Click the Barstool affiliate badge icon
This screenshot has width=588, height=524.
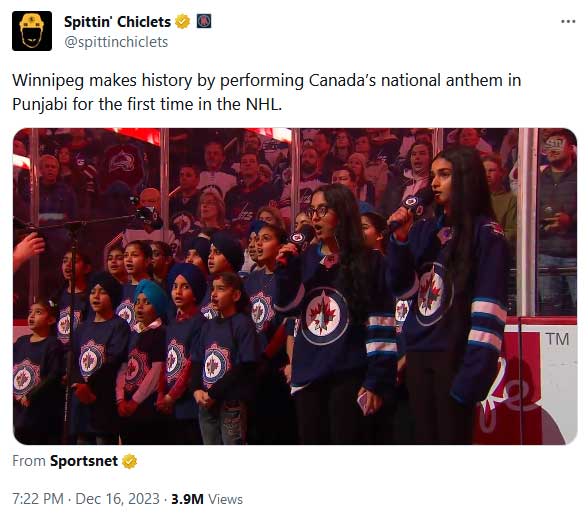tap(204, 21)
